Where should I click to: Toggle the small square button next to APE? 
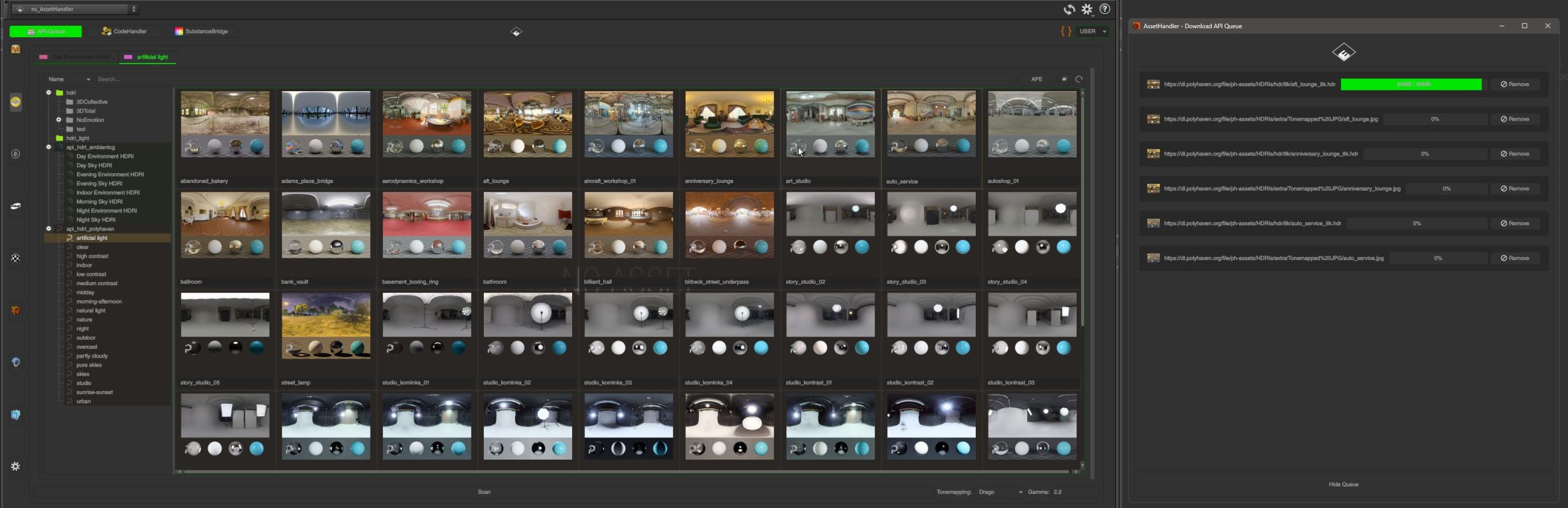pyautogui.click(x=1065, y=79)
